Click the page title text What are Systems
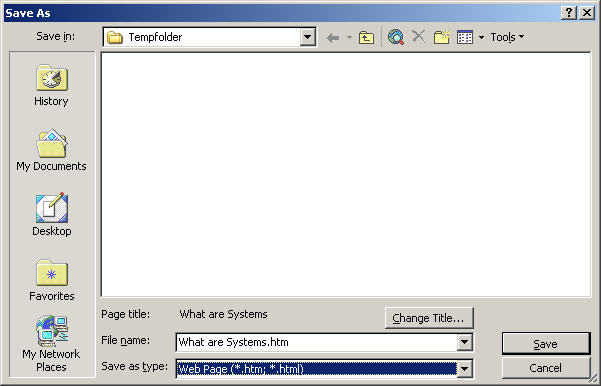 click(x=223, y=314)
